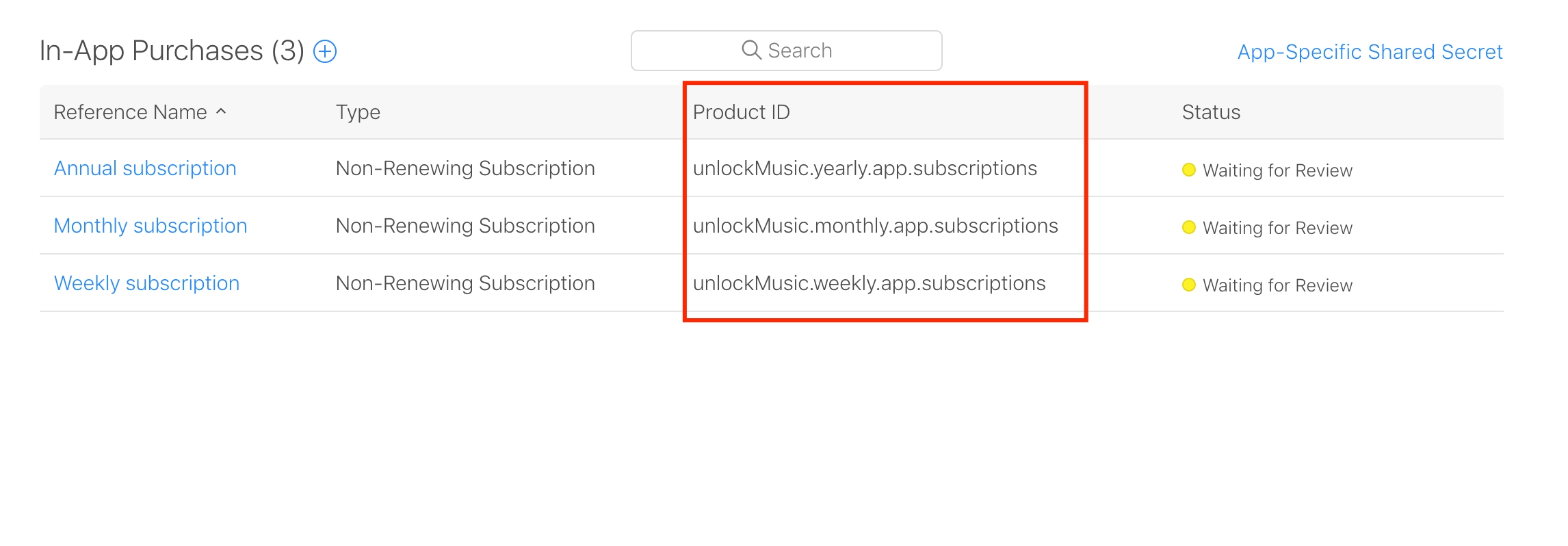Click the Type column header
This screenshot has width=1568, height=546.
click(x=358, y=112)
